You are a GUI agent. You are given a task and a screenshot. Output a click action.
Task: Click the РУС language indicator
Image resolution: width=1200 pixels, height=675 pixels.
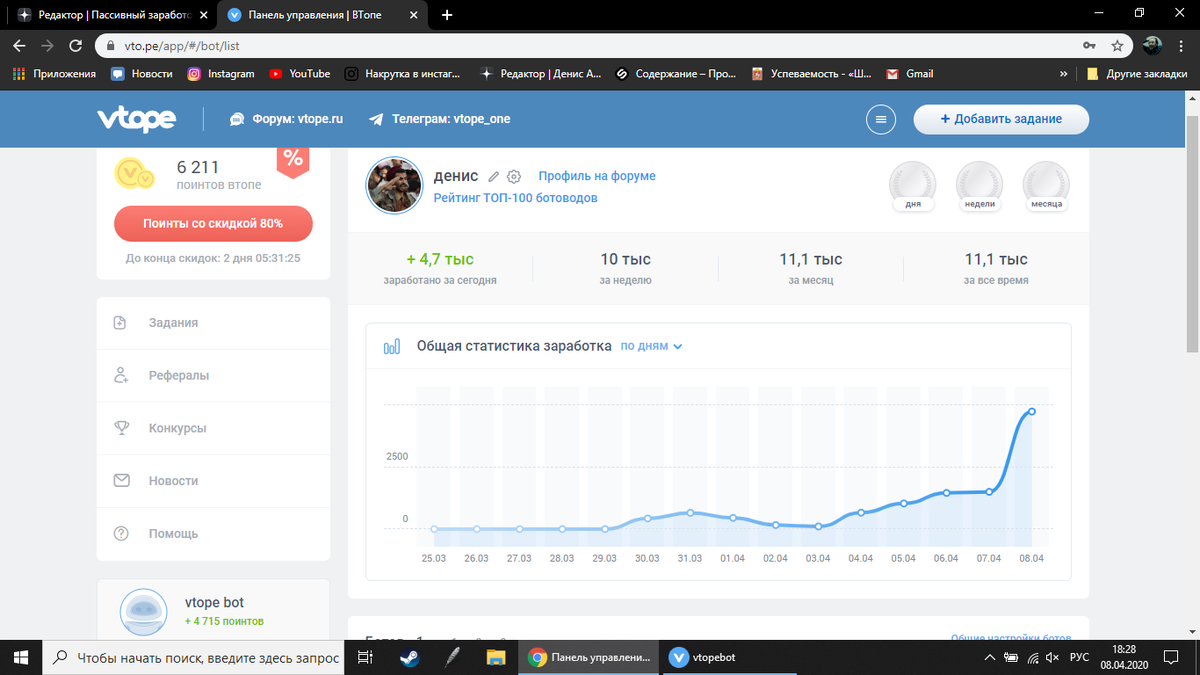click(x=1080, y=657)
